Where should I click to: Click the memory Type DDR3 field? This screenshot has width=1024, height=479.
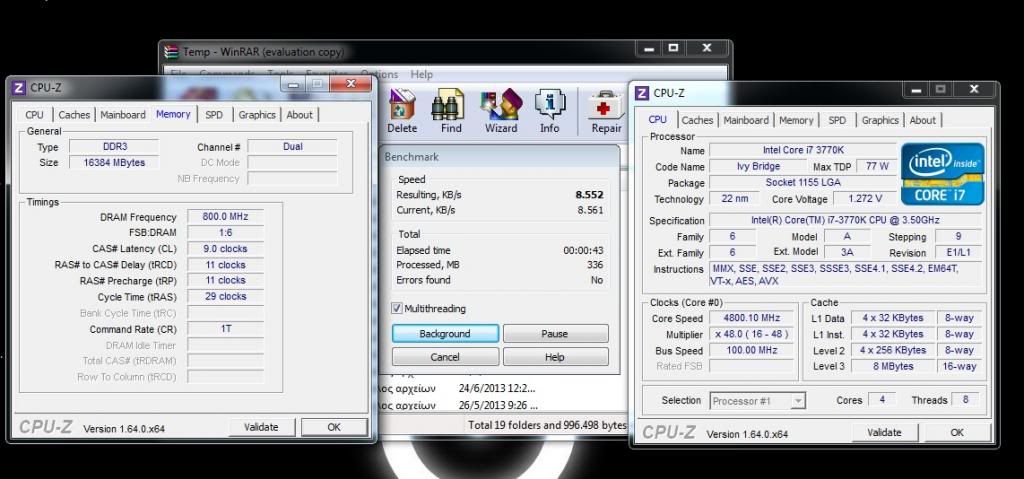(114, 147)
